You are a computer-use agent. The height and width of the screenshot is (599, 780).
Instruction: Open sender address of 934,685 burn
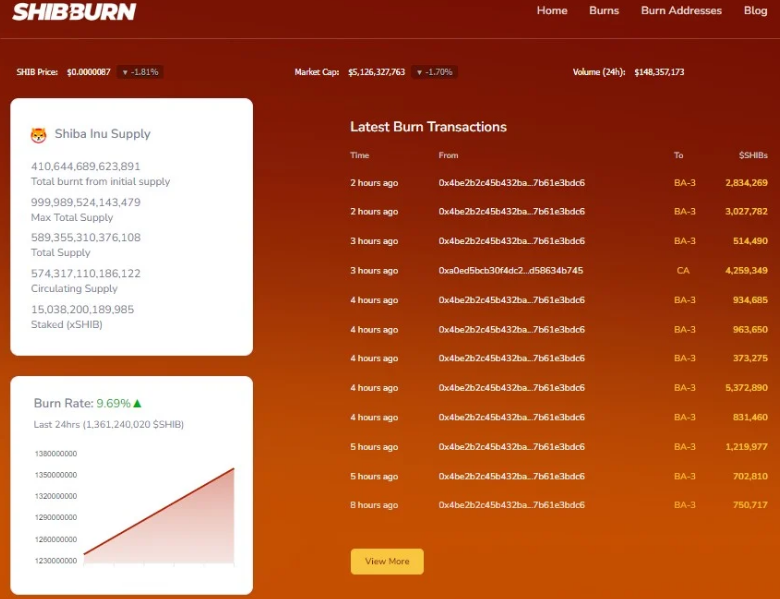point(511,300)
